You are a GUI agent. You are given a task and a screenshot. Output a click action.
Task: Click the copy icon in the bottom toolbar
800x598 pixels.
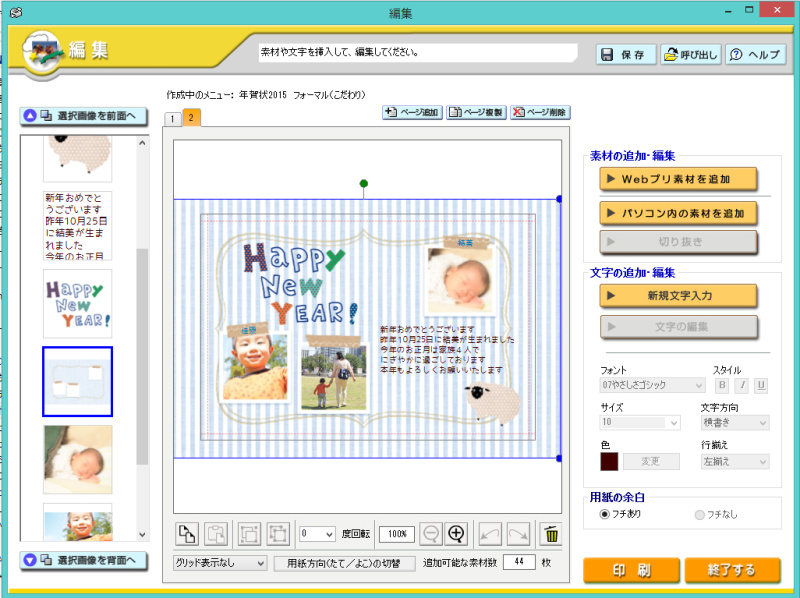pos(187,534)
